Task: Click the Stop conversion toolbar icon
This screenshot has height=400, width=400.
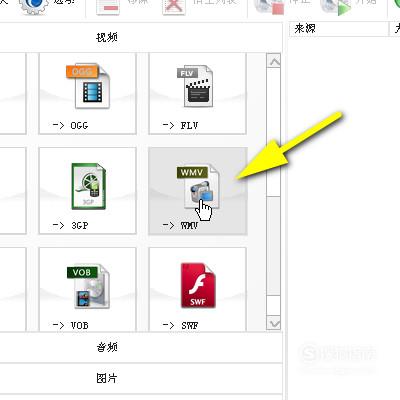Action: [269, 7]
